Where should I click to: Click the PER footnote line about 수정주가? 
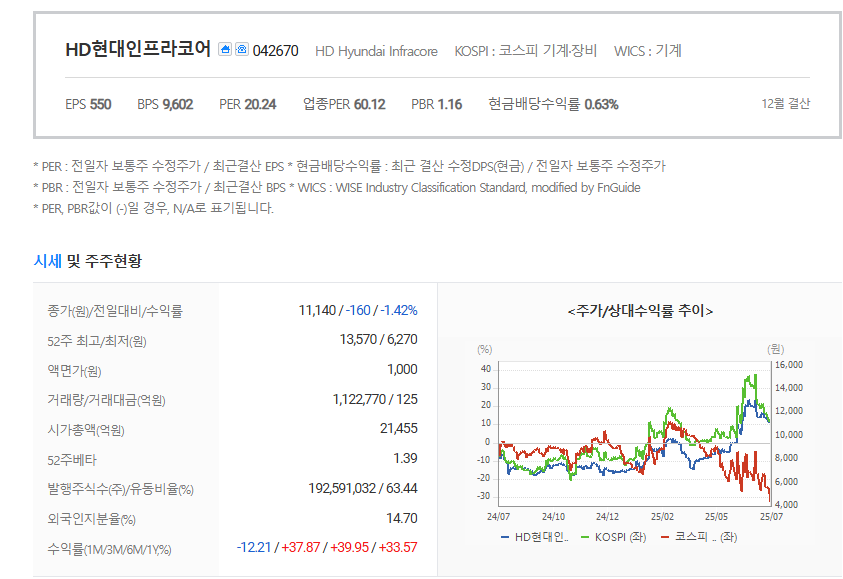[x=349, y=166]
